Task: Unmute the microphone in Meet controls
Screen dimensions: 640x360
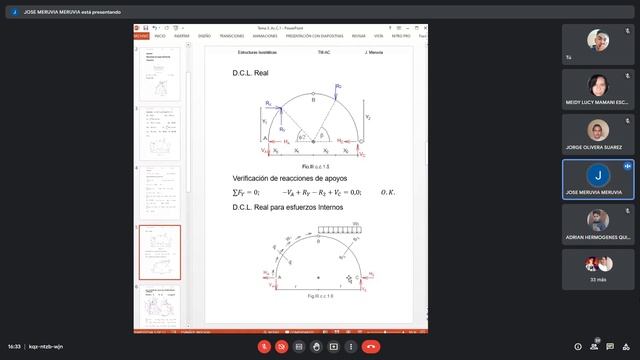Action: (264, 347)
